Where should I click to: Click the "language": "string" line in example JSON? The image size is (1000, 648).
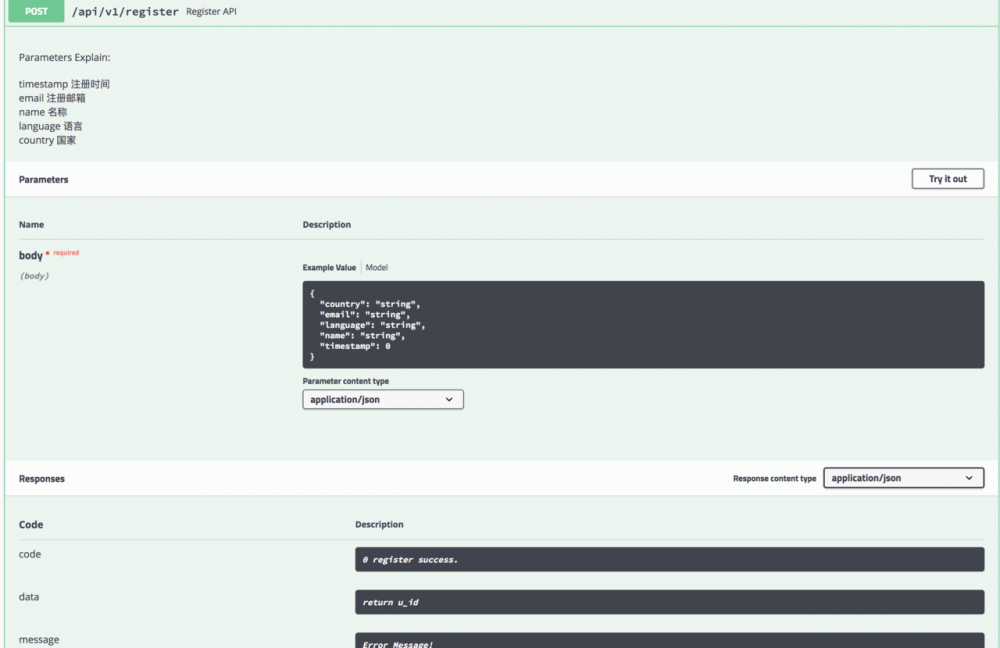point(372,325)
